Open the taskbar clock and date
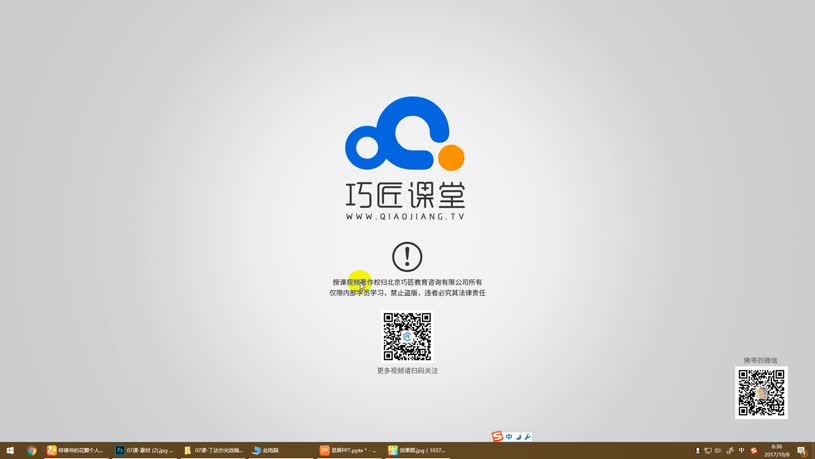815x459 pixels. point(777,451)
